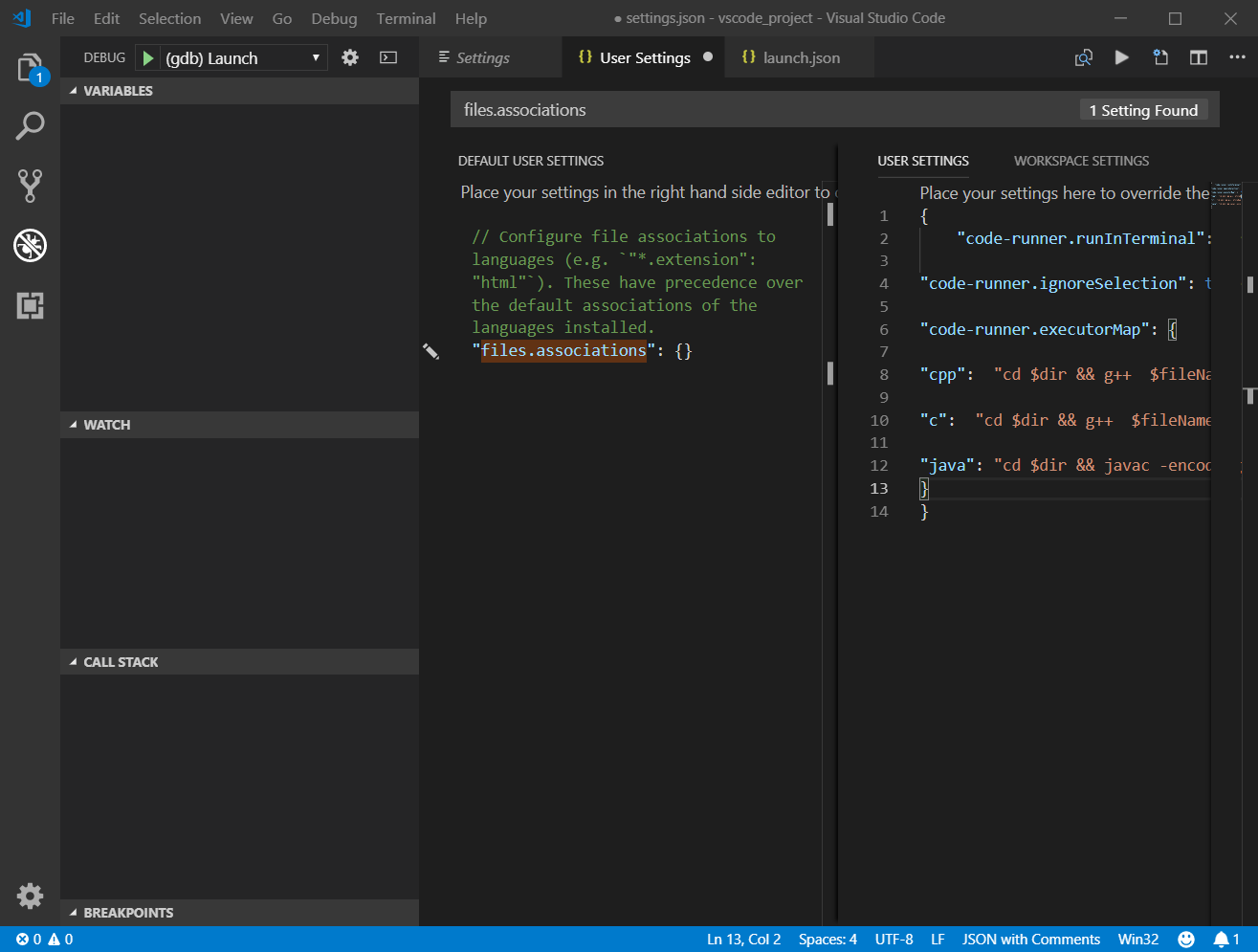
Task: Change the JSON with Comments language mode
Action: (x=1031, y=940)
